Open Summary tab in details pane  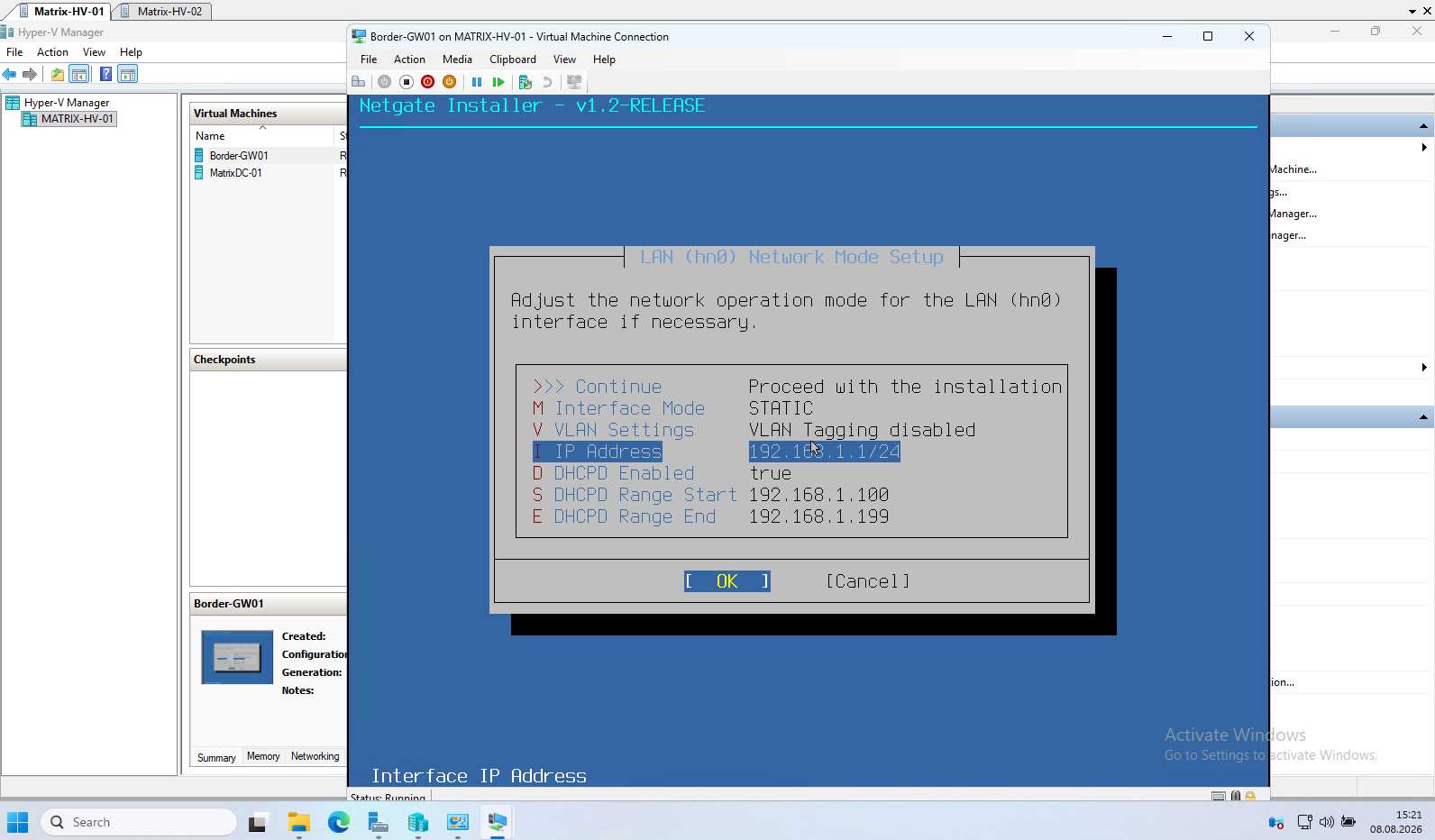(x=216, y=758)
